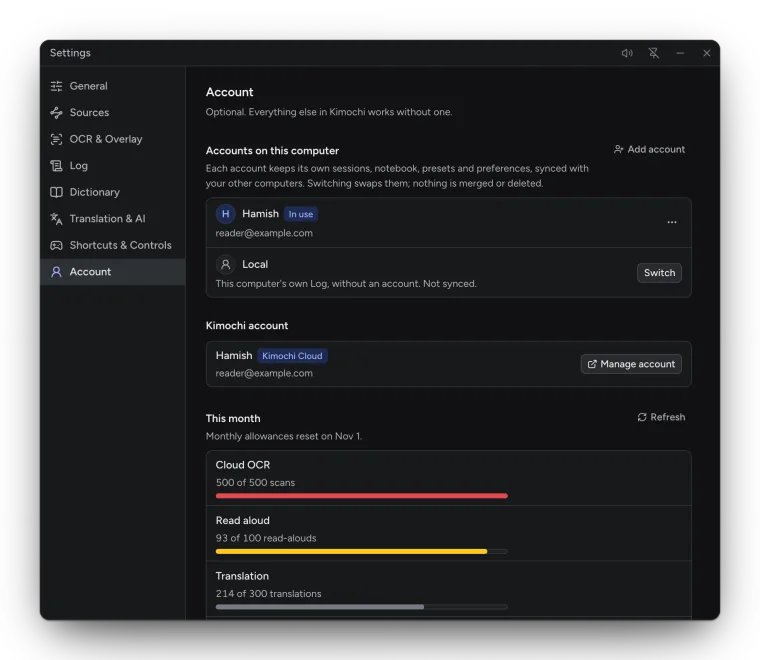Select the Account label in sidebar

pos(90,272)
